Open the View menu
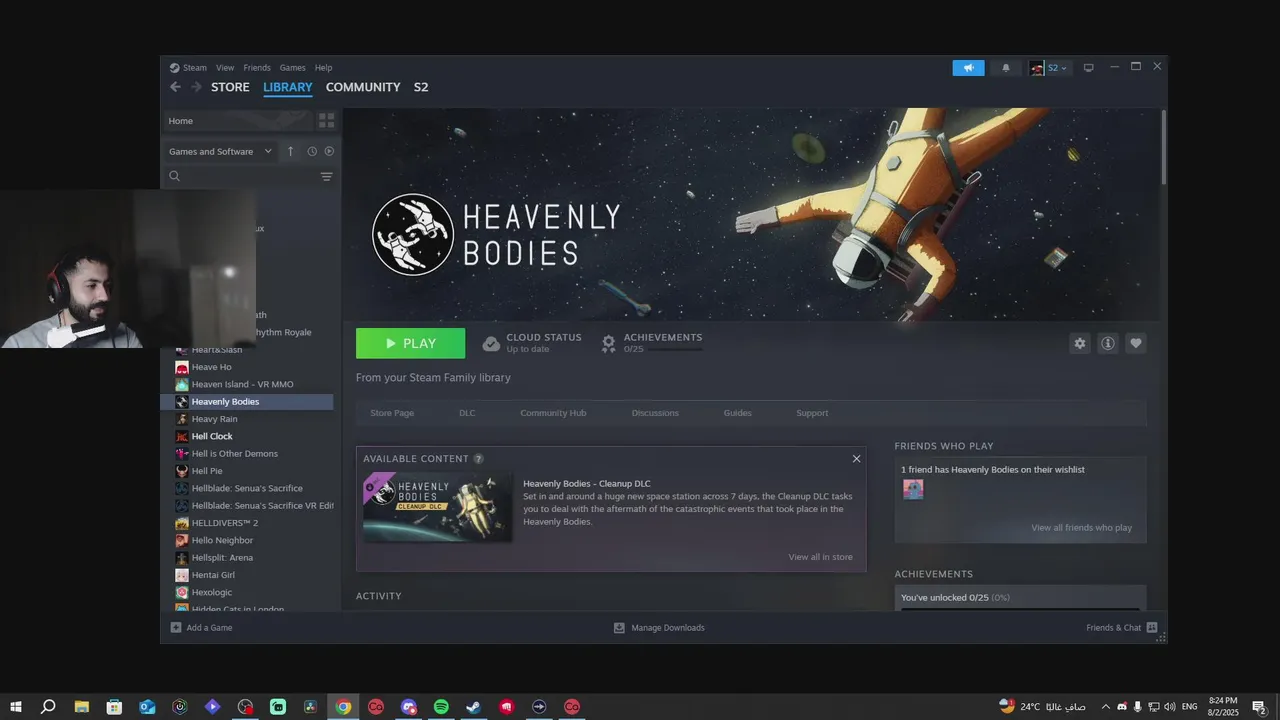Viewport: 1280px width, 720px height. pyautogui.click(x=225, y=68)
